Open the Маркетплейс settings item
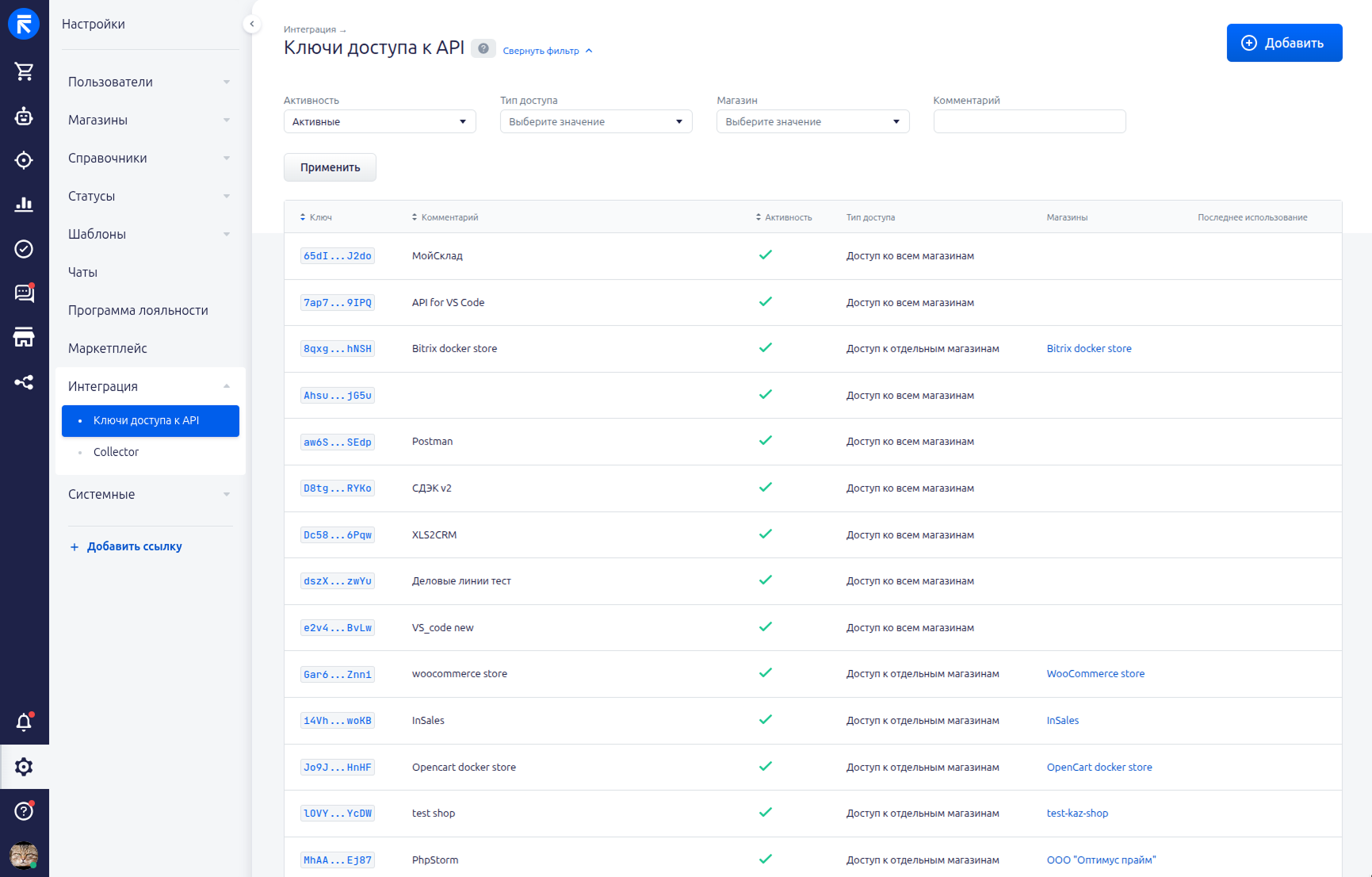The image size is (1372, 877). (x=108, y=348)
